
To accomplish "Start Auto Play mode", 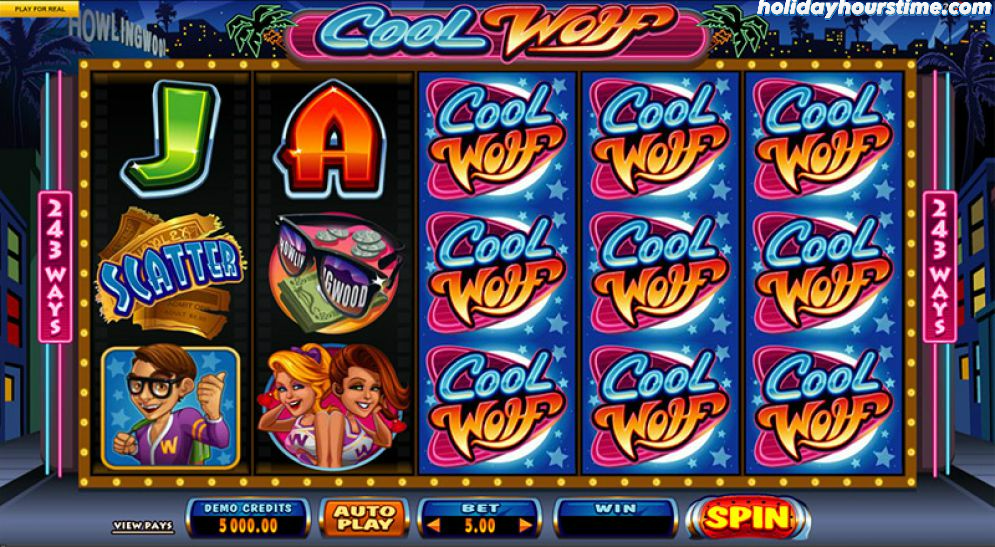I will (x=364, y=518).
